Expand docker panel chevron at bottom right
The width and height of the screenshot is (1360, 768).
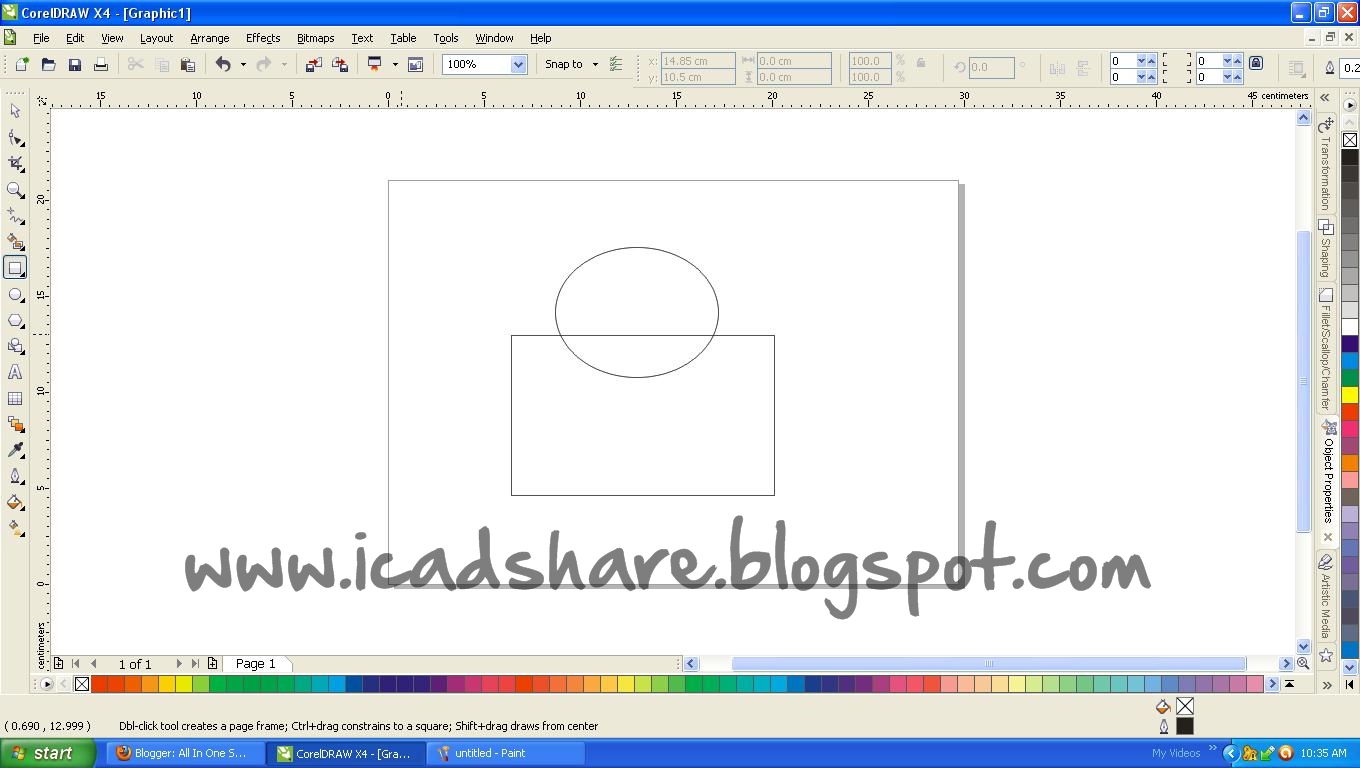(x=1326, y=685)
